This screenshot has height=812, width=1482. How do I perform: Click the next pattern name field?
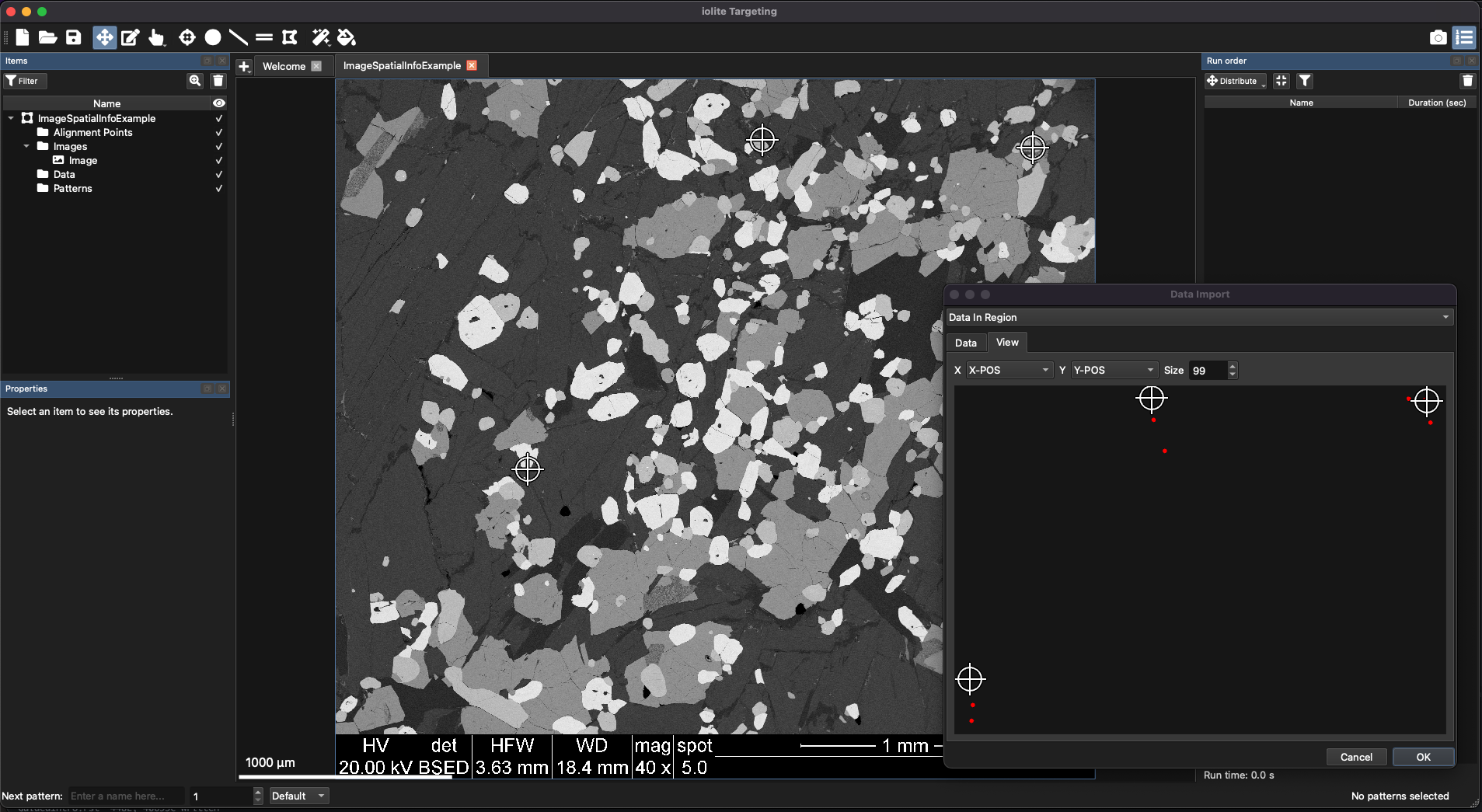126,796
